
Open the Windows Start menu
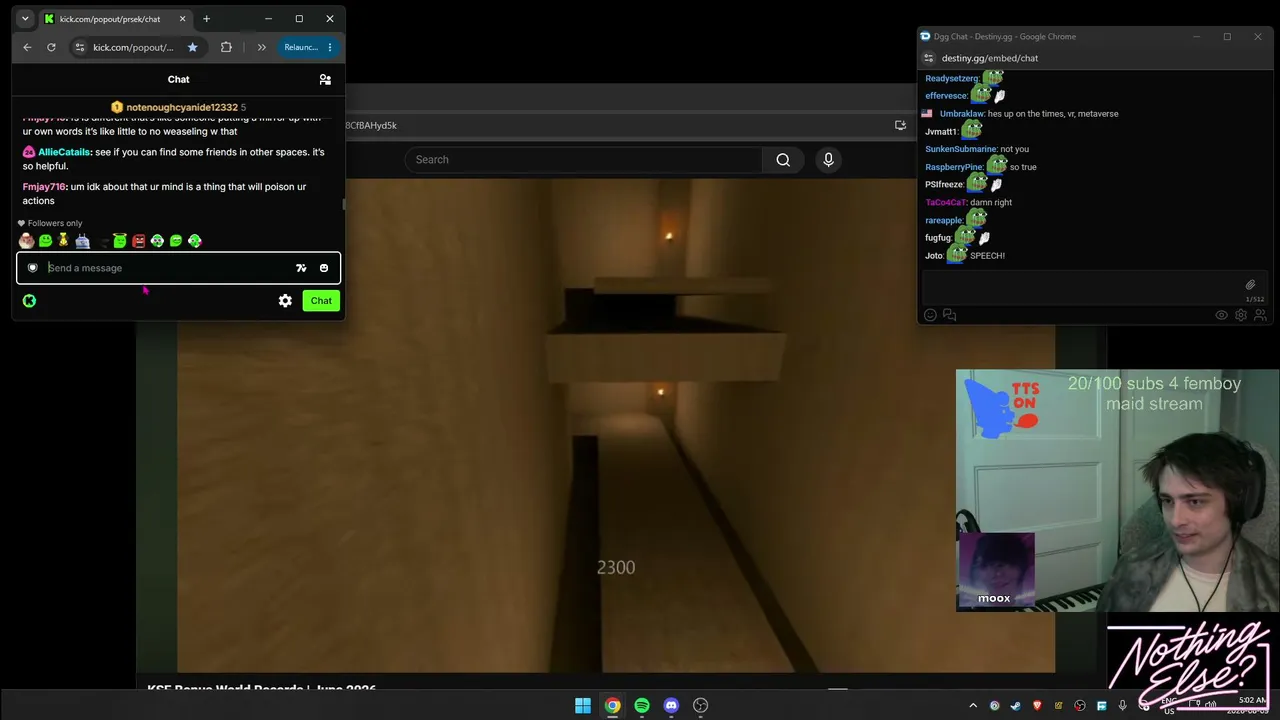(583, 705)
